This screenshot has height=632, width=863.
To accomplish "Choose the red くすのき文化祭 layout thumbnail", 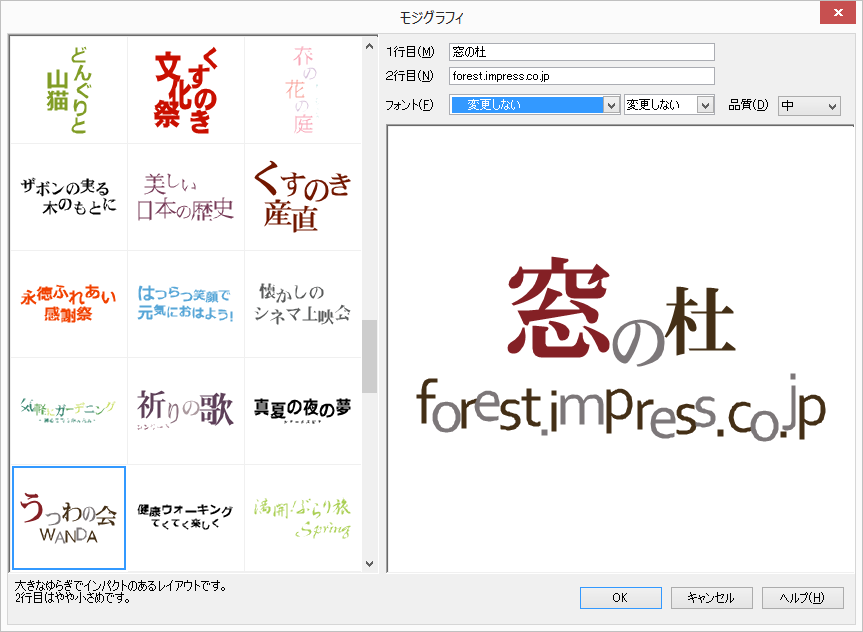I will click(x=185, y=90).
